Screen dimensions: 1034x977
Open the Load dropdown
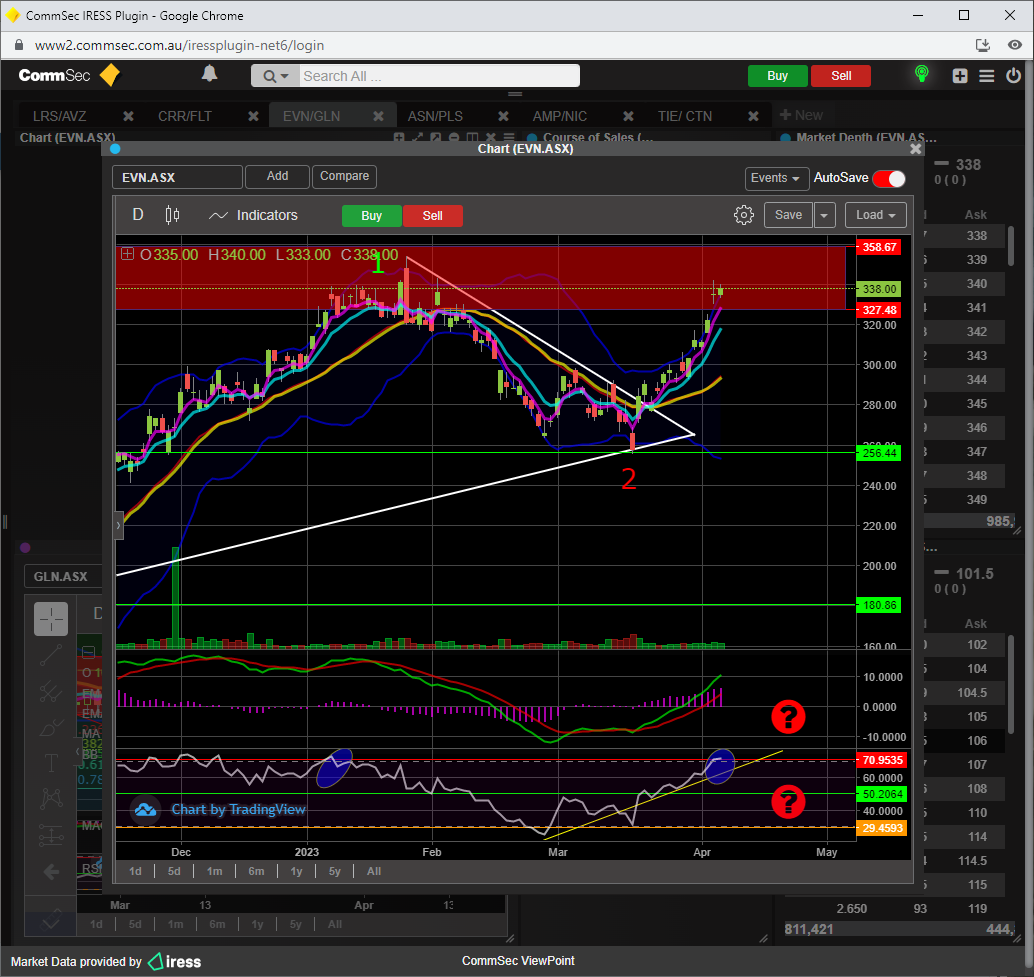coord(875,215)
